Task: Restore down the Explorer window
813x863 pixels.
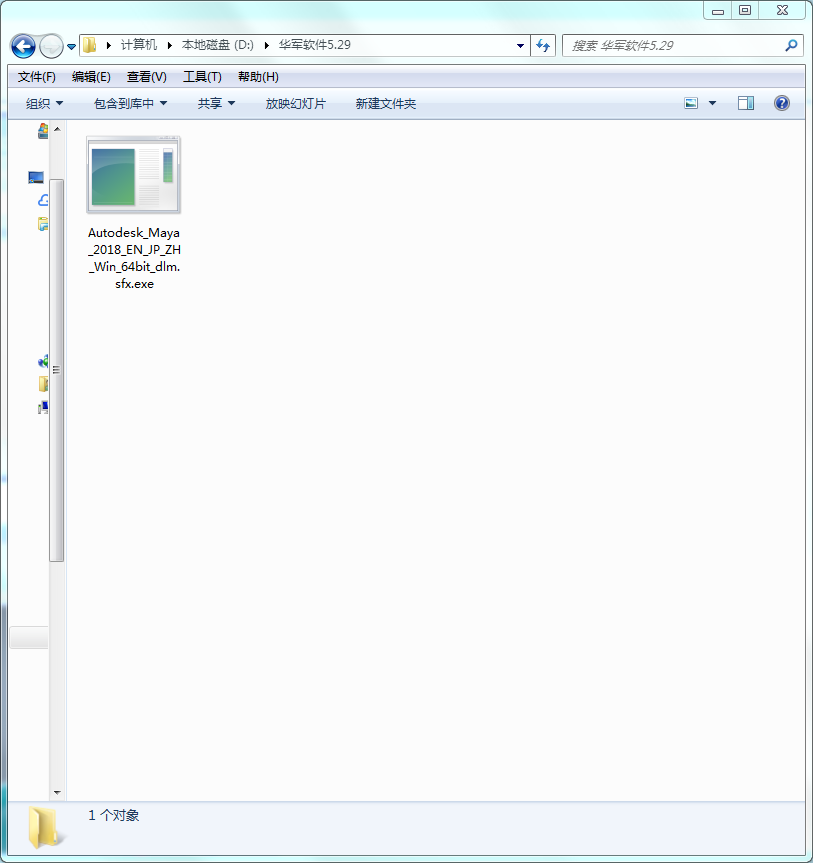Action: tap(745, 10)
